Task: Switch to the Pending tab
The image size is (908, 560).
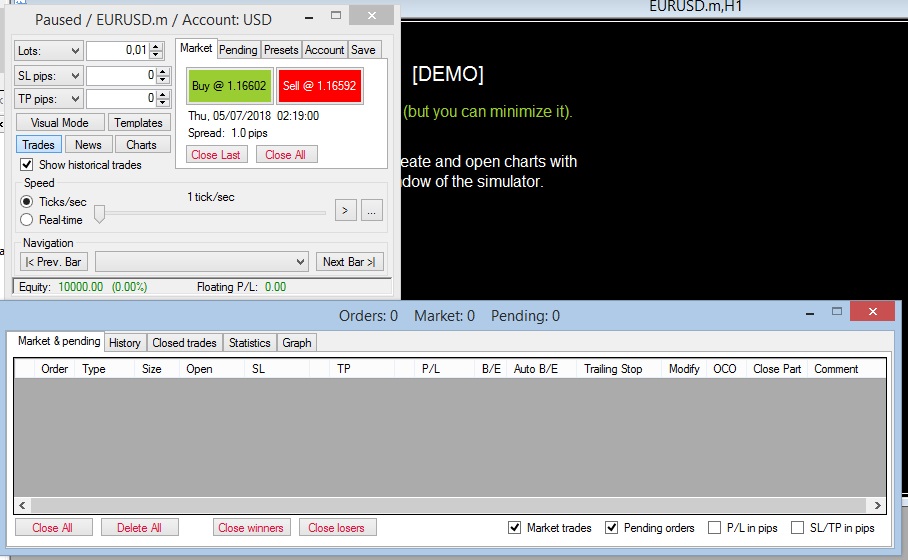Action: point(238,50)
